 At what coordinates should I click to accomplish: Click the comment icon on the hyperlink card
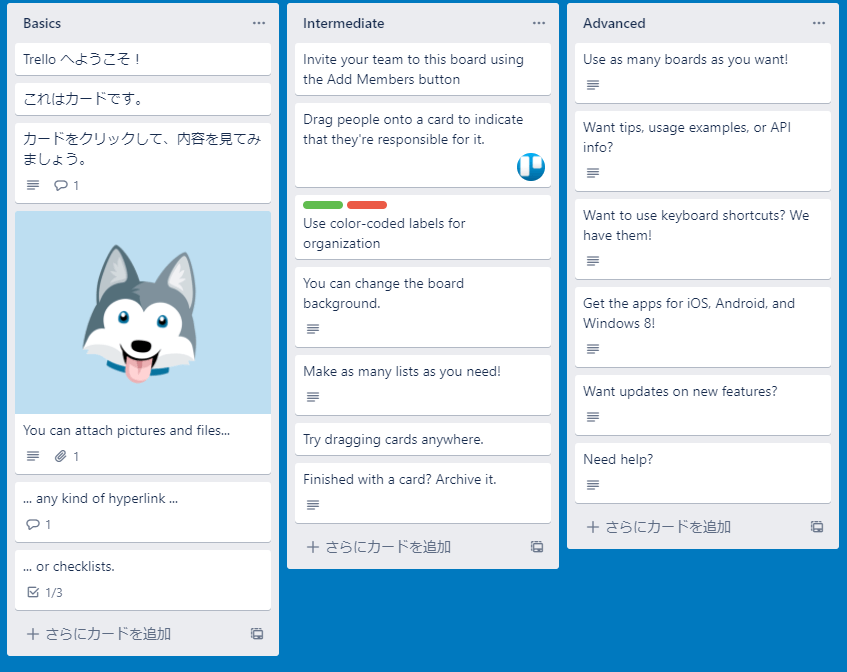[x=33, y=525]
